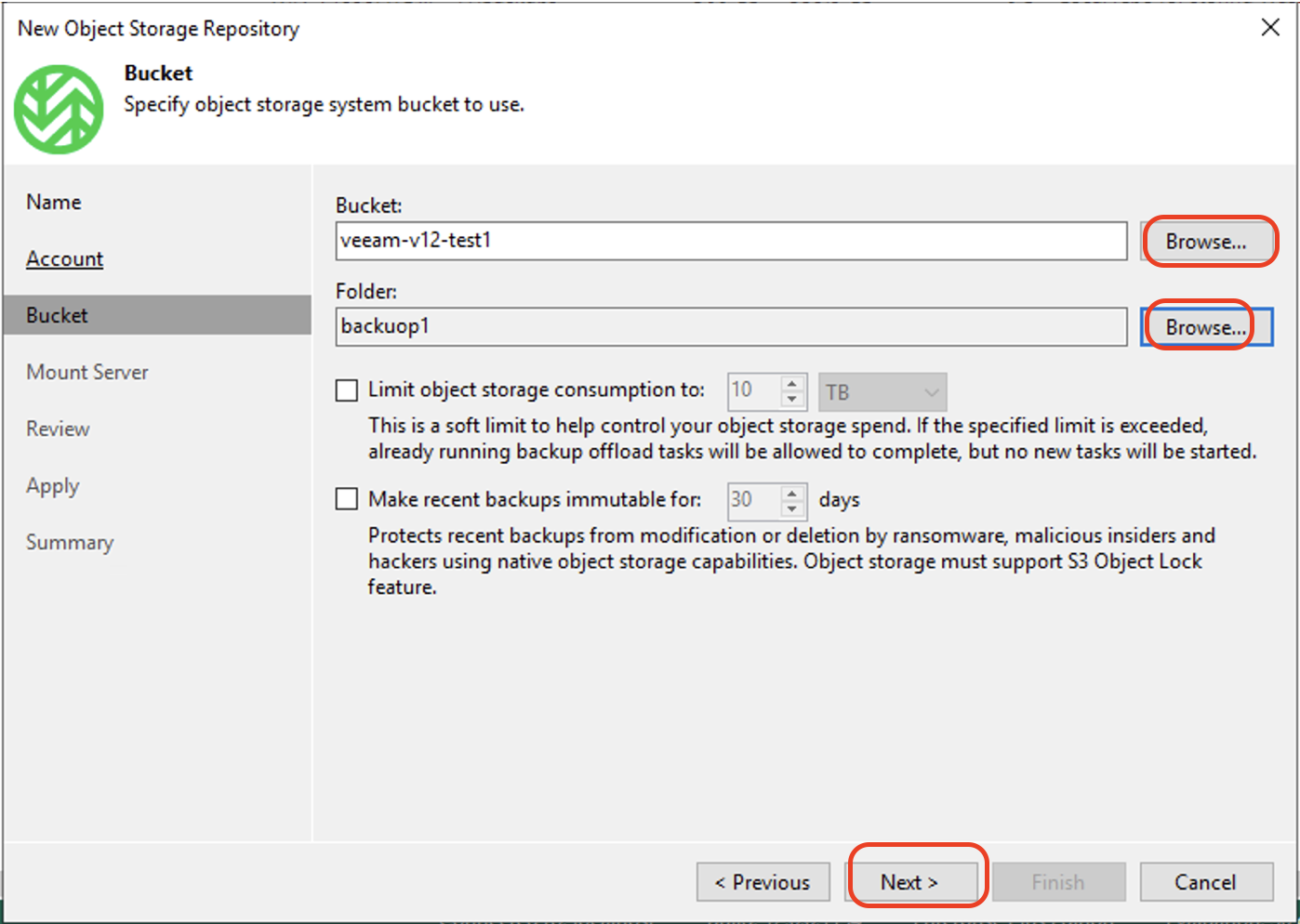The width and height of the screenshot is (1300, 924).
Task: Select the Review wizard step
Action: [x=58, y=429]
